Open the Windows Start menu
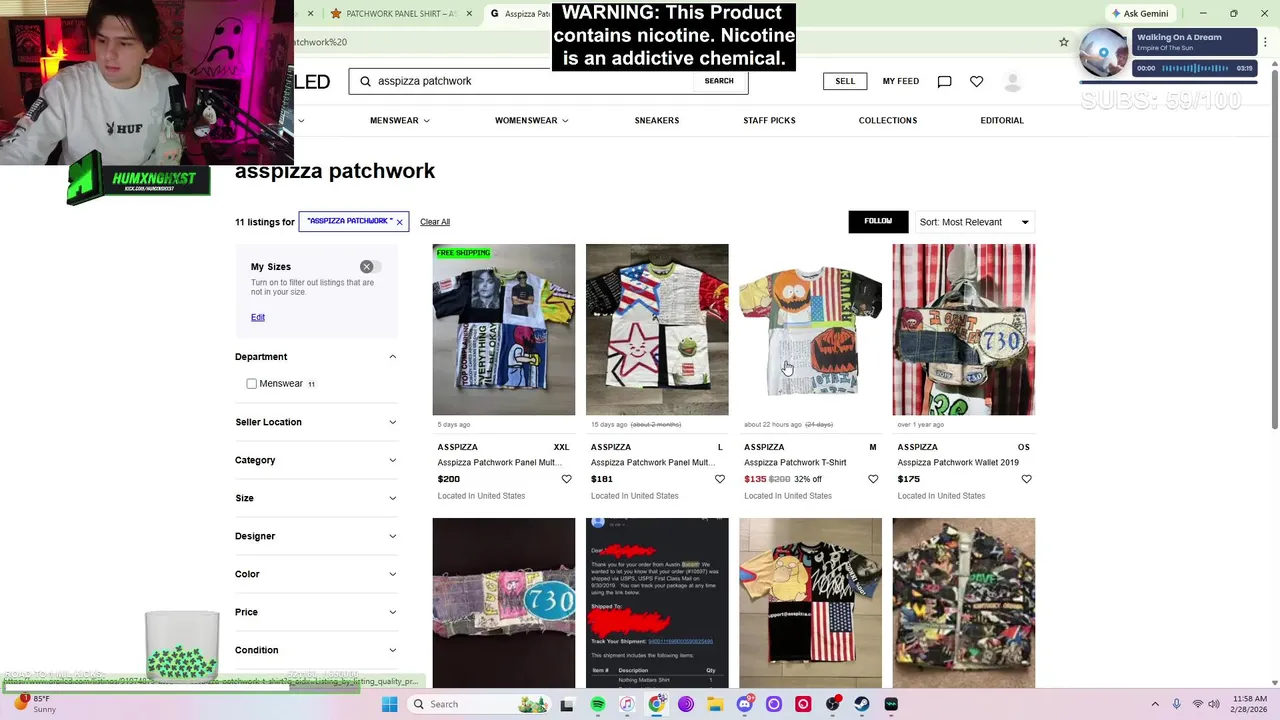Image resolution: width=1280 pixels, height=720 pixels. click(x=389, y=704)
